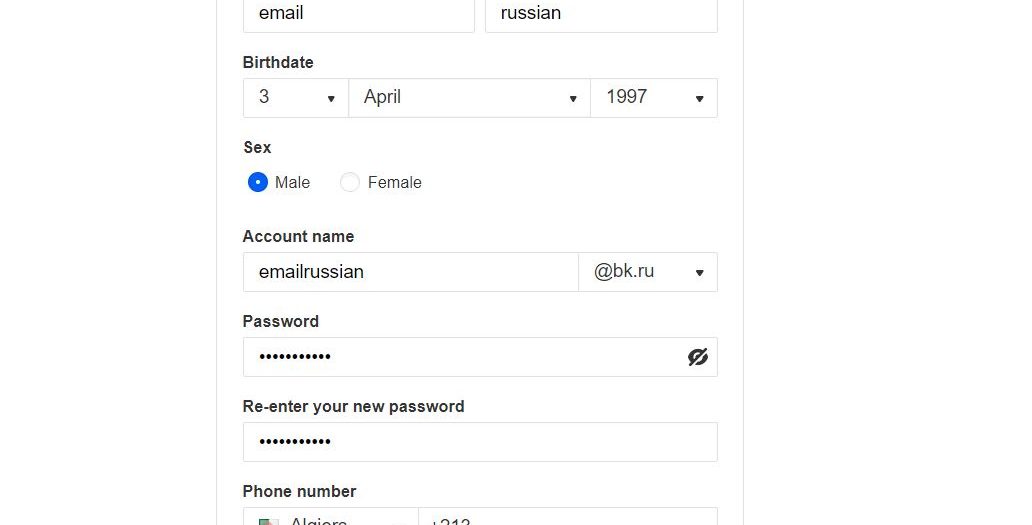
Task: Expand the @bk.ru domain selector
Action: [648, 272]
